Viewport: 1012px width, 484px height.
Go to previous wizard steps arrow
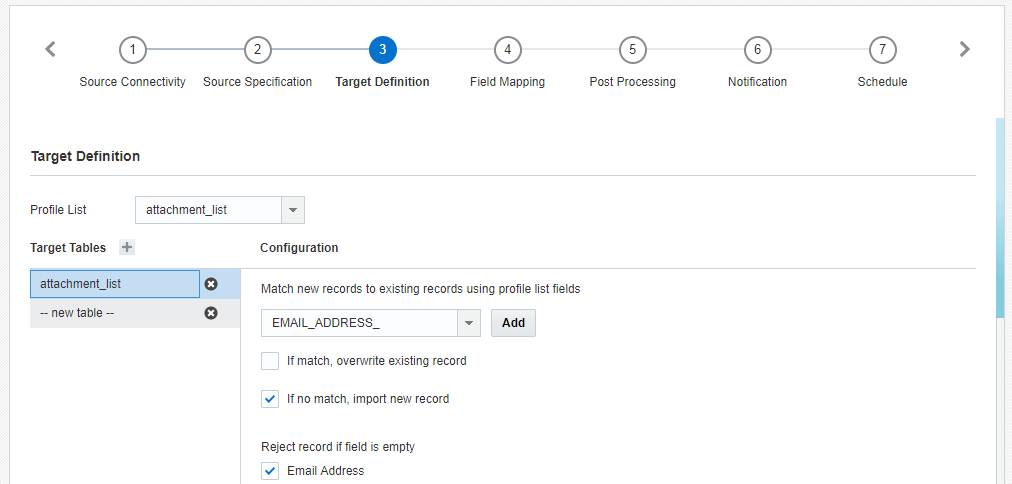tap(50, 49)
